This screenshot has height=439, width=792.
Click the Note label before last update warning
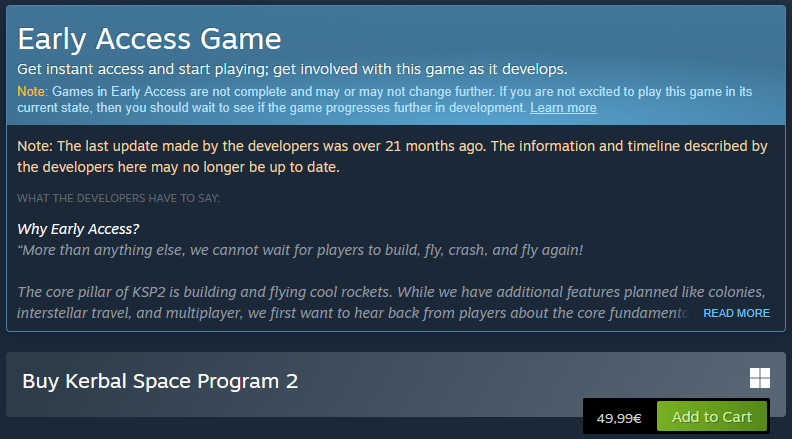35,146
